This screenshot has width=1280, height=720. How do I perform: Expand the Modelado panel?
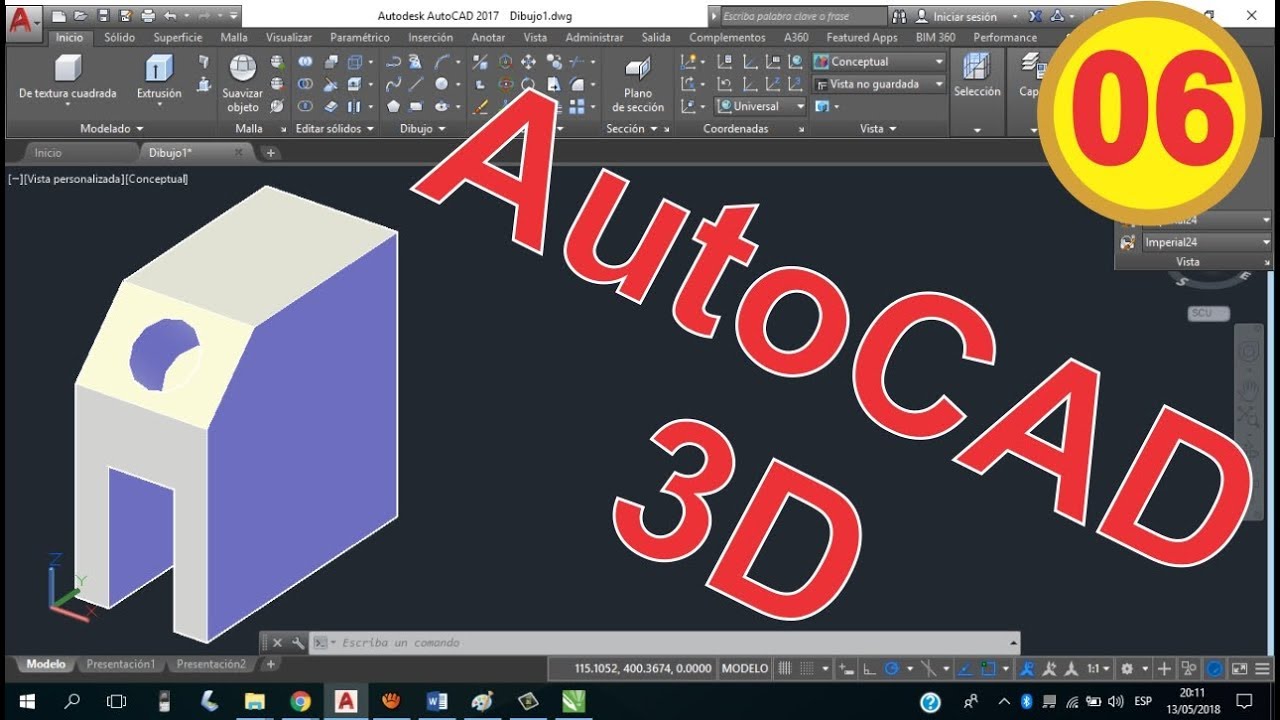pos(112,129)
